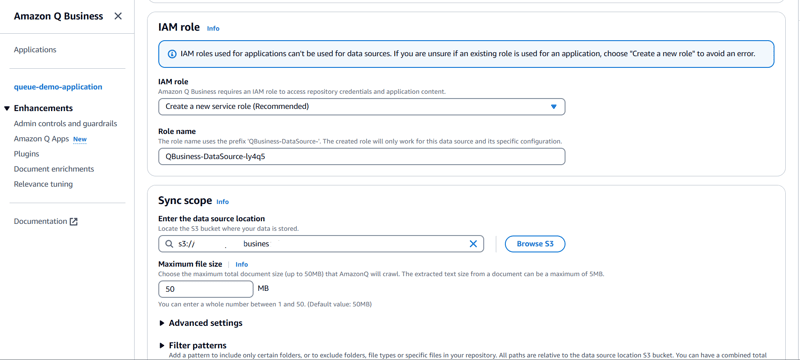Open Info link beside Maximum file size
Screen dimensions: 800x360
[x=241, y=264]
